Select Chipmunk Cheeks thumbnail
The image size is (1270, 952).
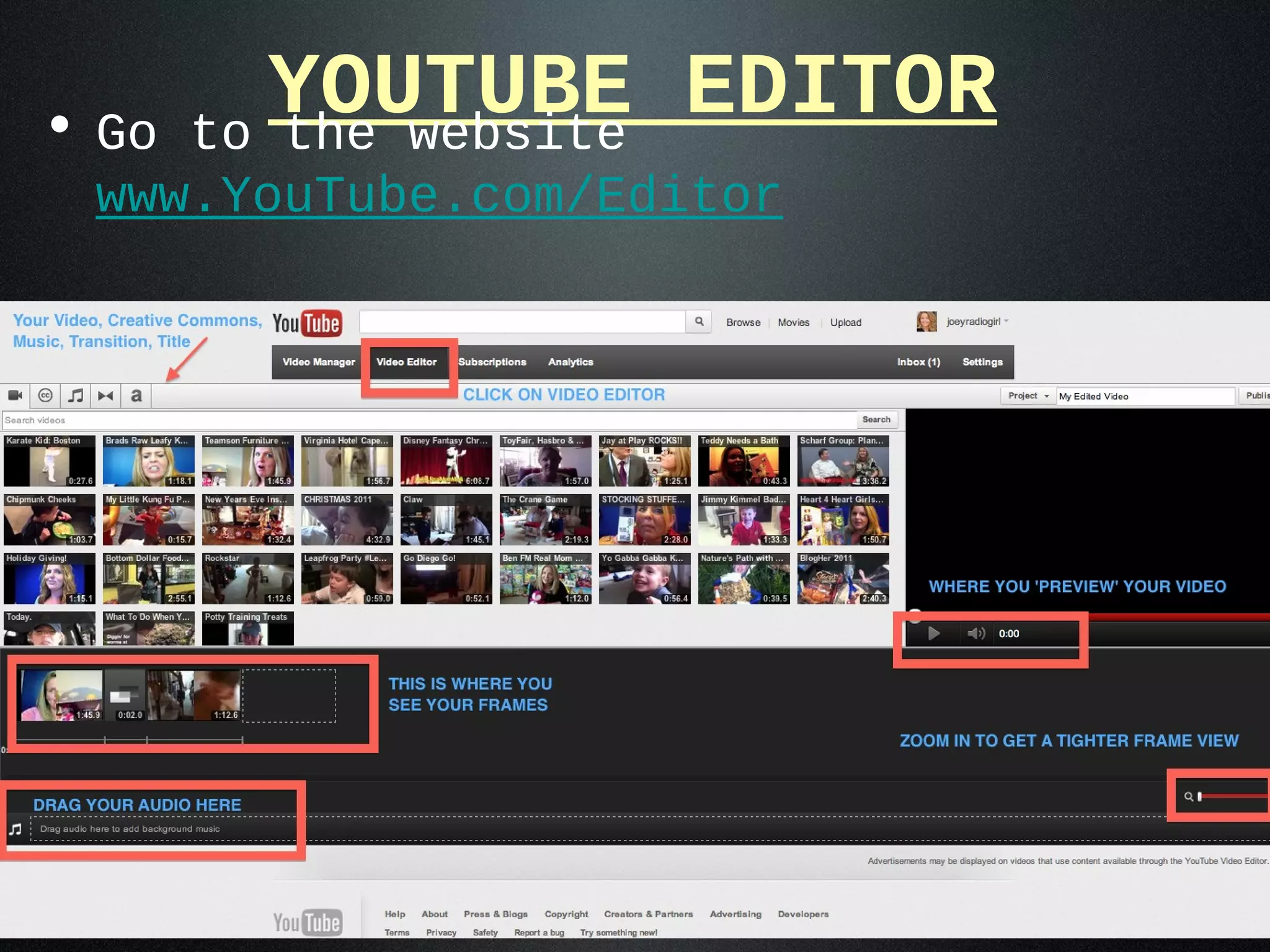pos(50,519)
